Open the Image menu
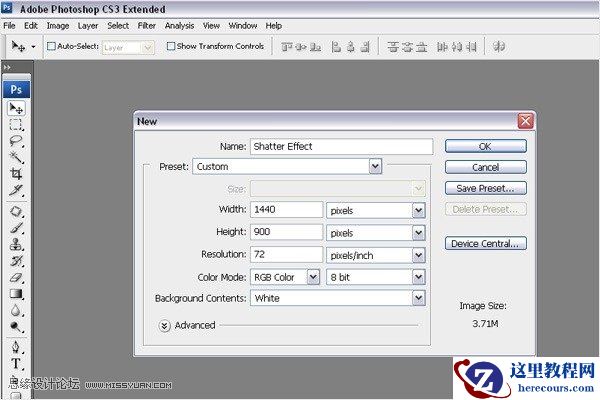 [58, 26]
